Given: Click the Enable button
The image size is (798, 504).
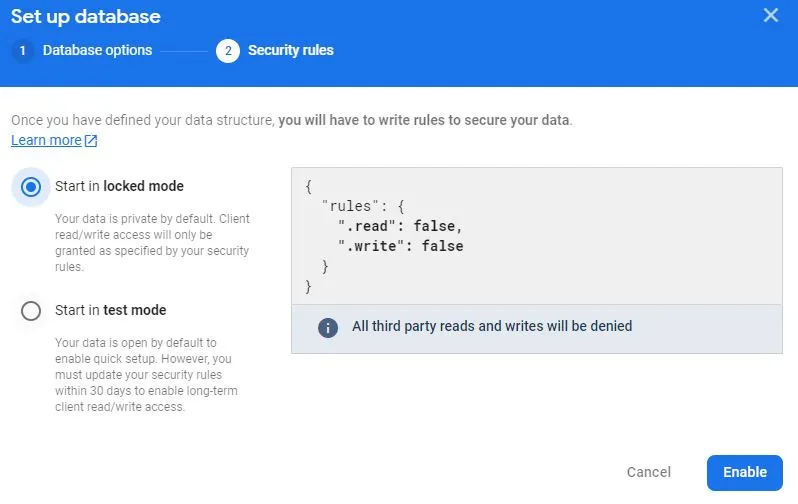Looking at the screenshot, I should point(745,472).
